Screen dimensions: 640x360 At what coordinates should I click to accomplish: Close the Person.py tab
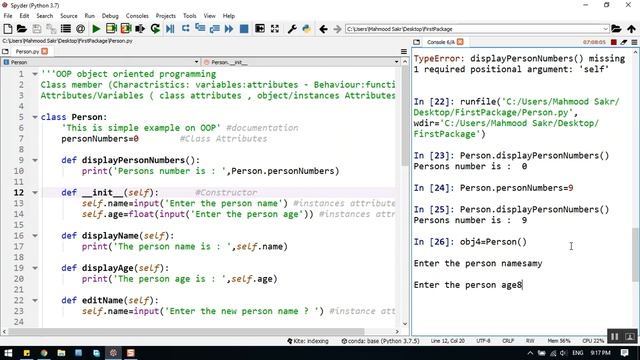(44, 51)
